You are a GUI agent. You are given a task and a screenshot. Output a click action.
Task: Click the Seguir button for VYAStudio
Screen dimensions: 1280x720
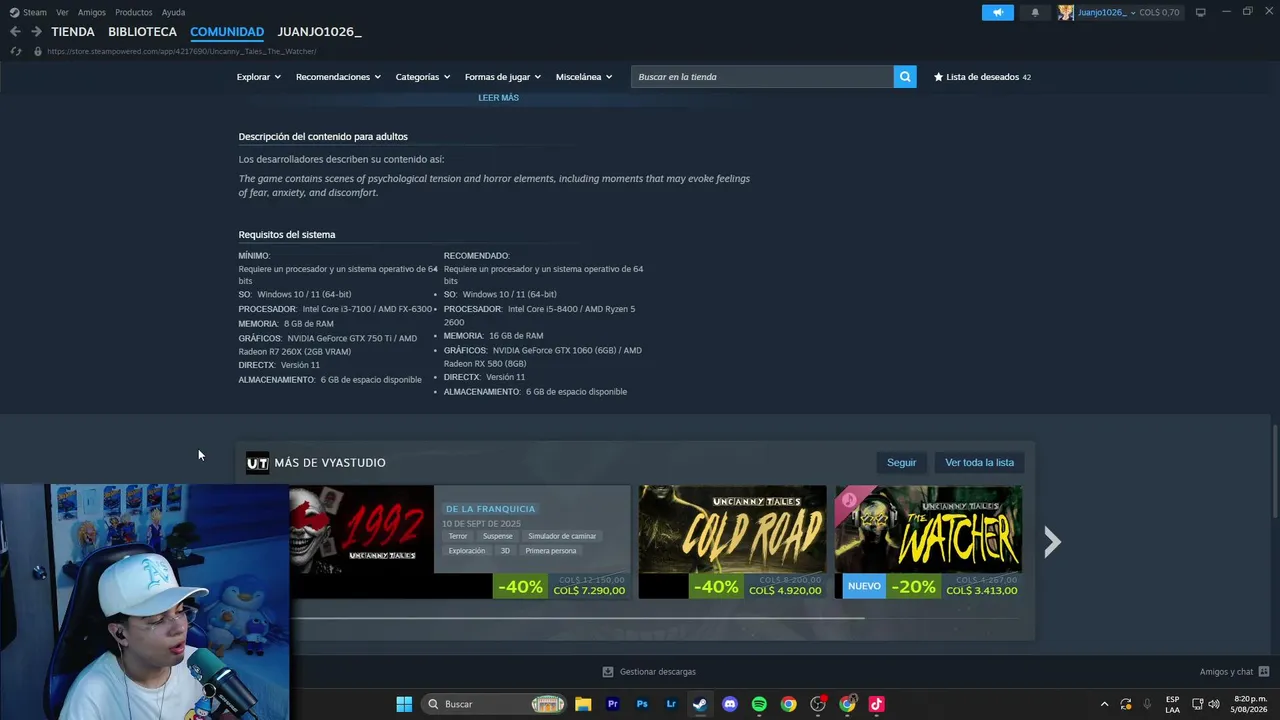tap(901, 463)
